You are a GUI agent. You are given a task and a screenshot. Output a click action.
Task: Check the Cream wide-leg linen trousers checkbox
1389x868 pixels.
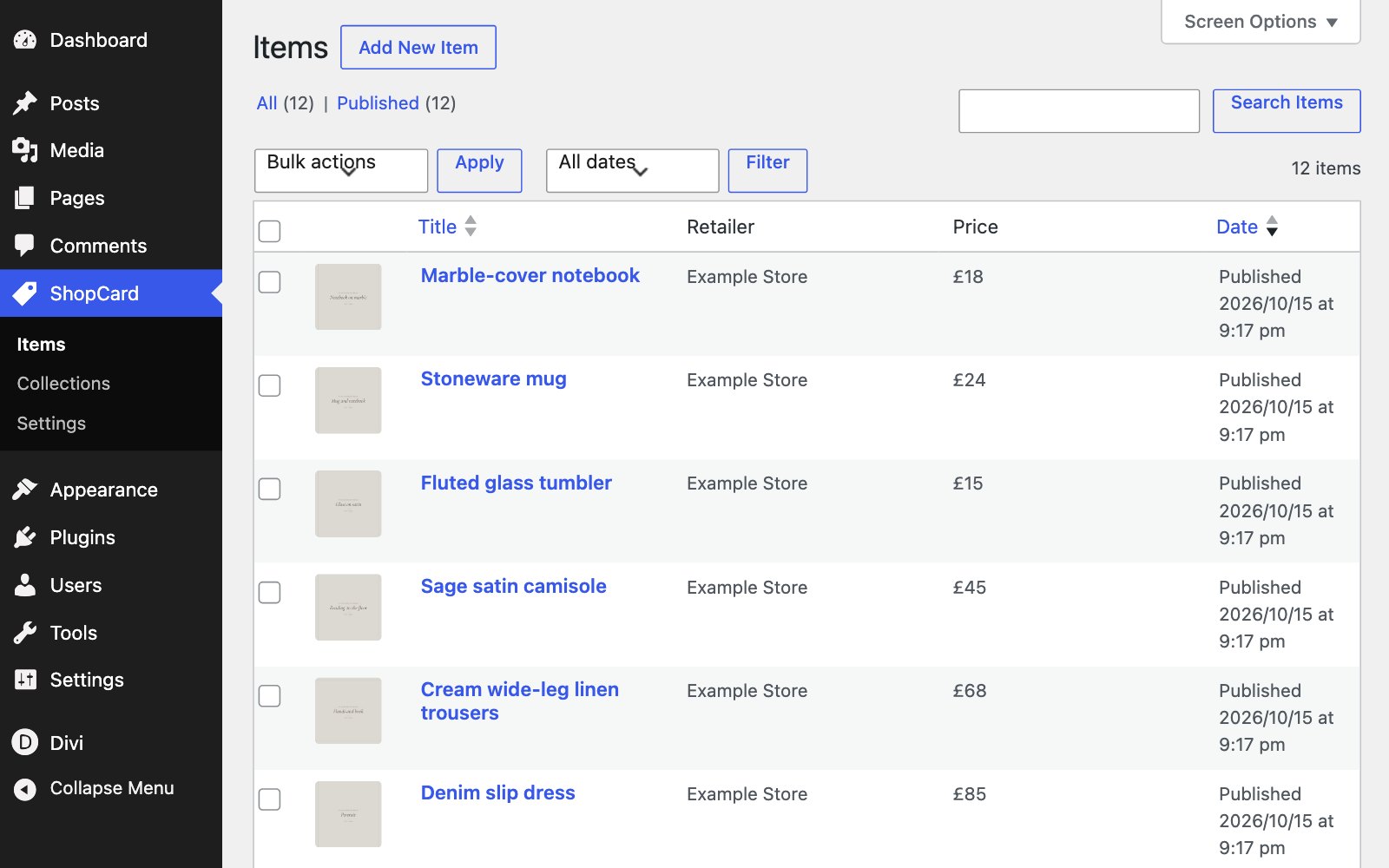tap(270, 696)
